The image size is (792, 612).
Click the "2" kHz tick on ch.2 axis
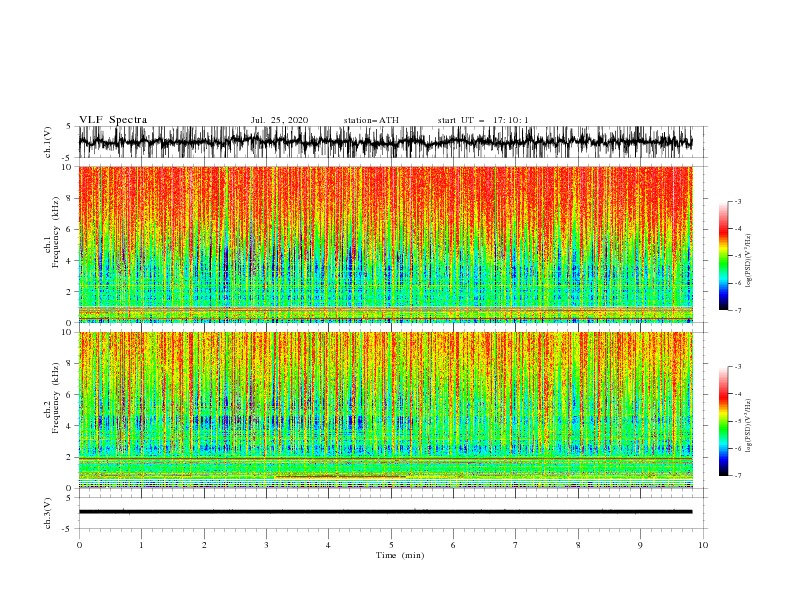[69, 457]
